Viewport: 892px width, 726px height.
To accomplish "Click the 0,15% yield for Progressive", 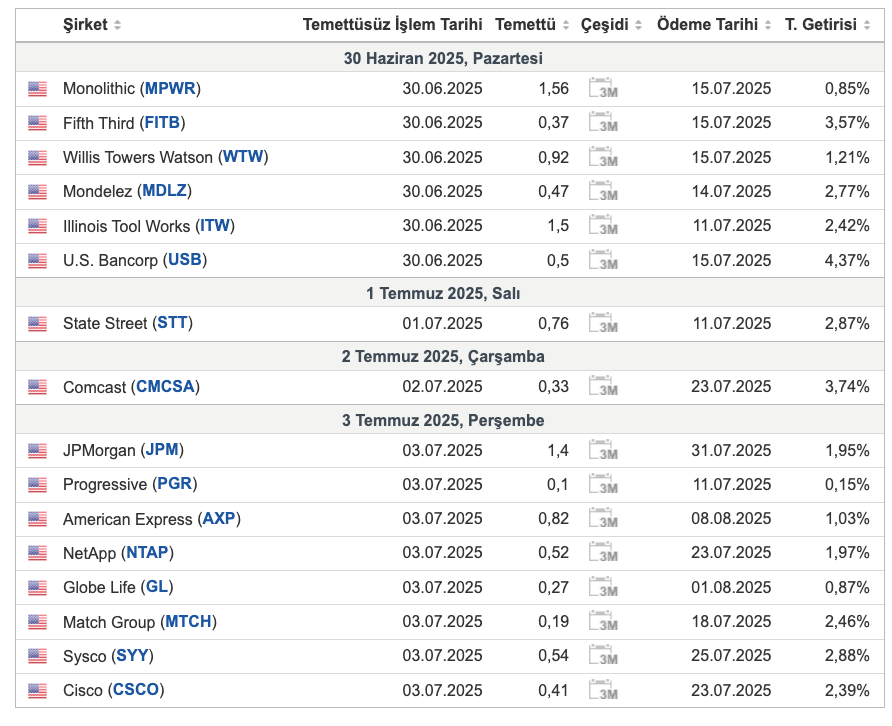I will coord(847,484).
